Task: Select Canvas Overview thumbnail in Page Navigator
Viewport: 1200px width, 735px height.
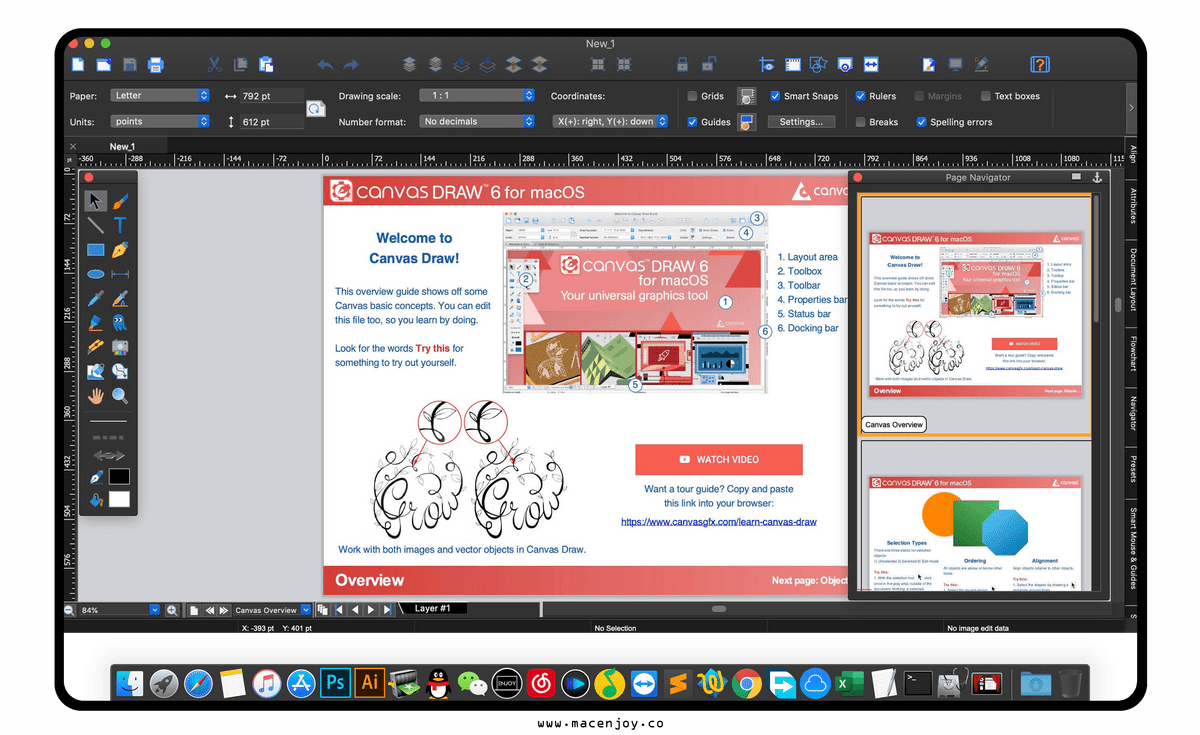Action: (975, 314)
